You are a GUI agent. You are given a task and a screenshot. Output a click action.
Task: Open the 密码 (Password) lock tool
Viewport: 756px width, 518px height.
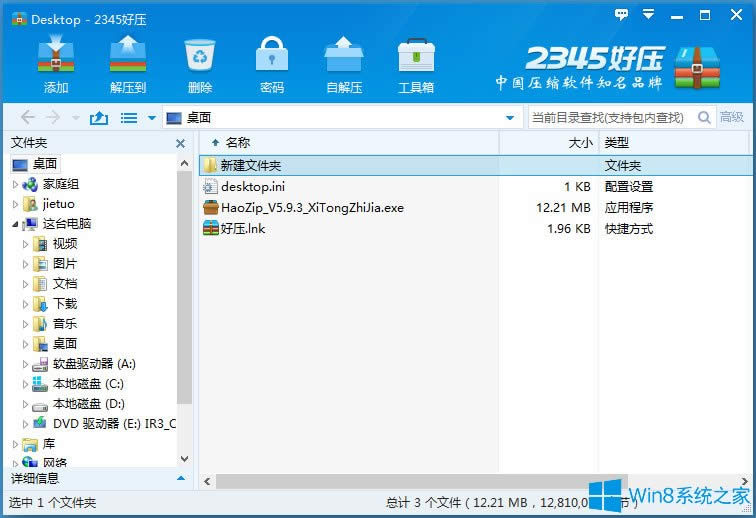click(x=272, y=62)
